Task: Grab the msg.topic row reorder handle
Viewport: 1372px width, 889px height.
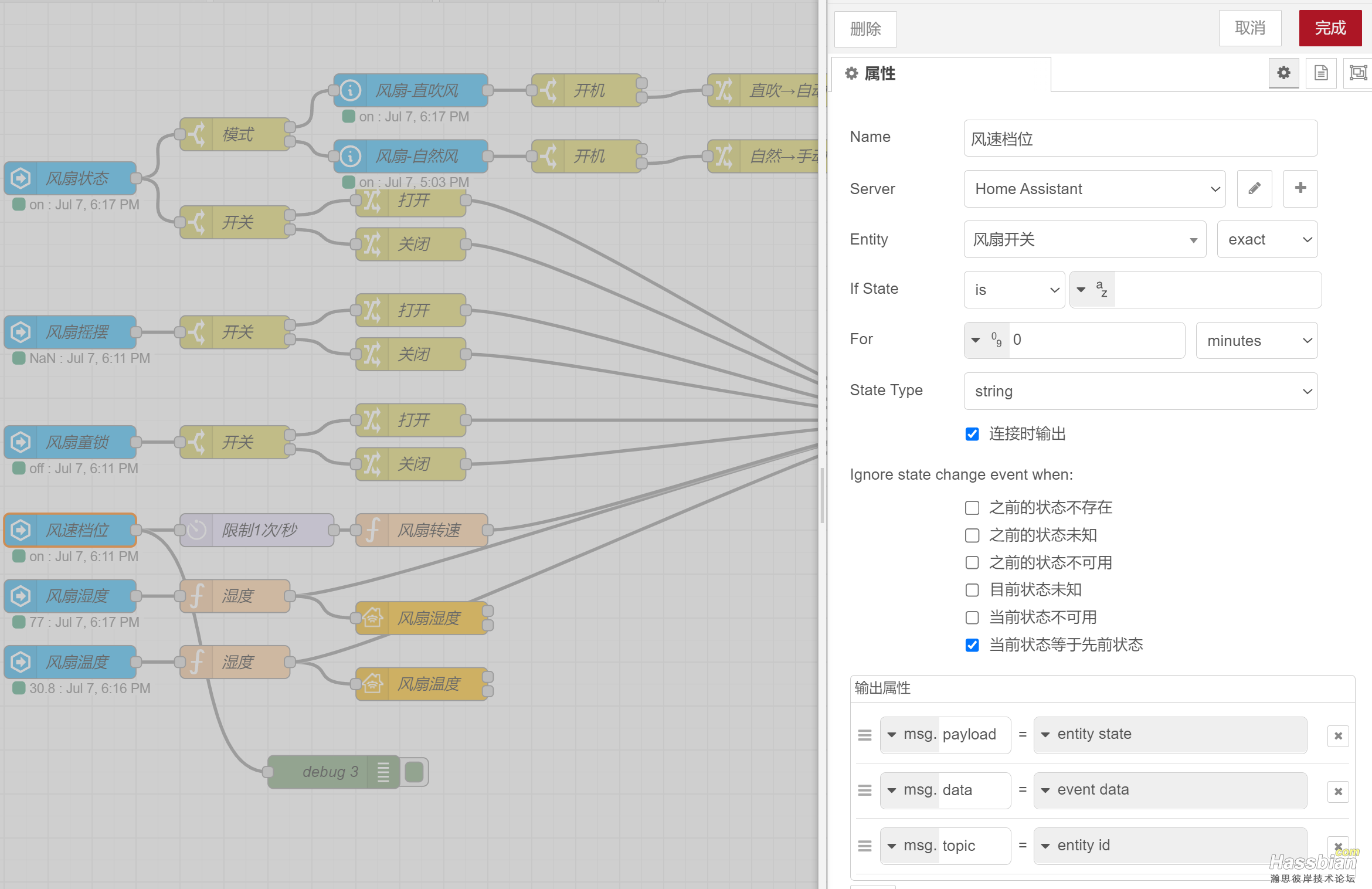Action: tap(864, 846)
